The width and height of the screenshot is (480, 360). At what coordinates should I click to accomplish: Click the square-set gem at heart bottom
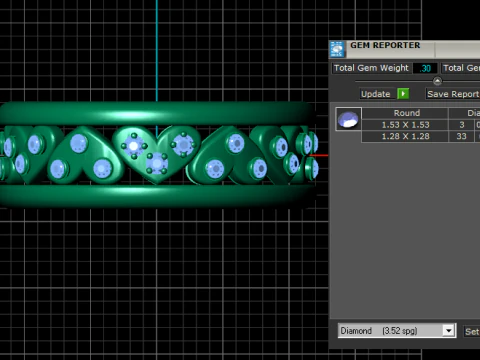tap(157, 164)
